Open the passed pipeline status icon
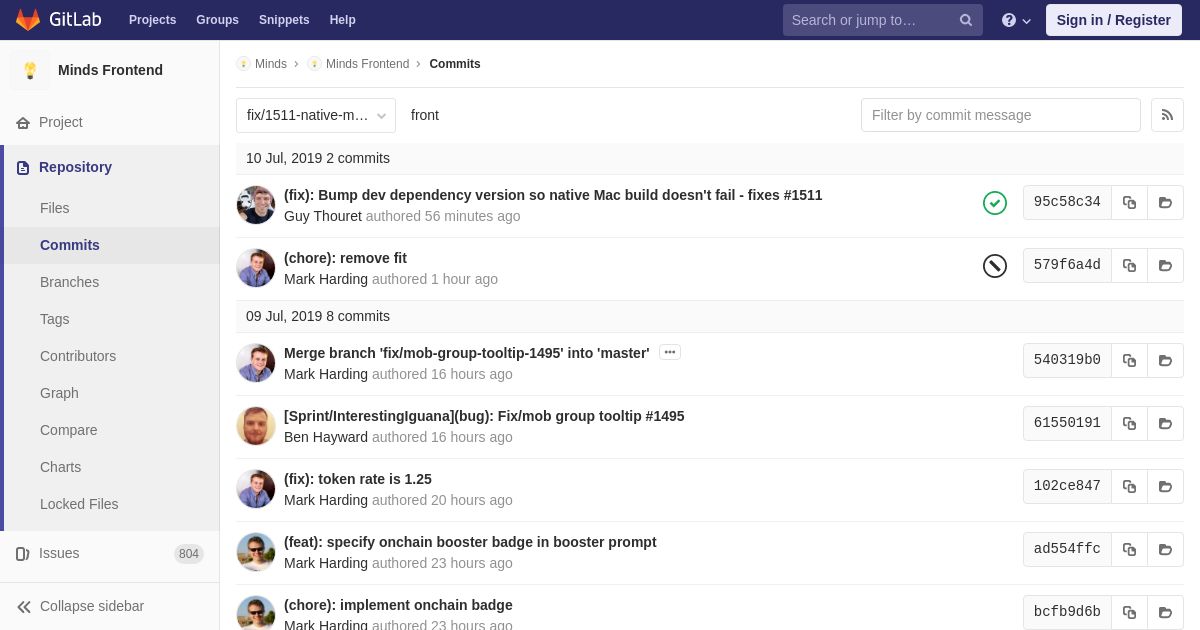Viewport: 1200px width, 630px height. coord(995,203)
